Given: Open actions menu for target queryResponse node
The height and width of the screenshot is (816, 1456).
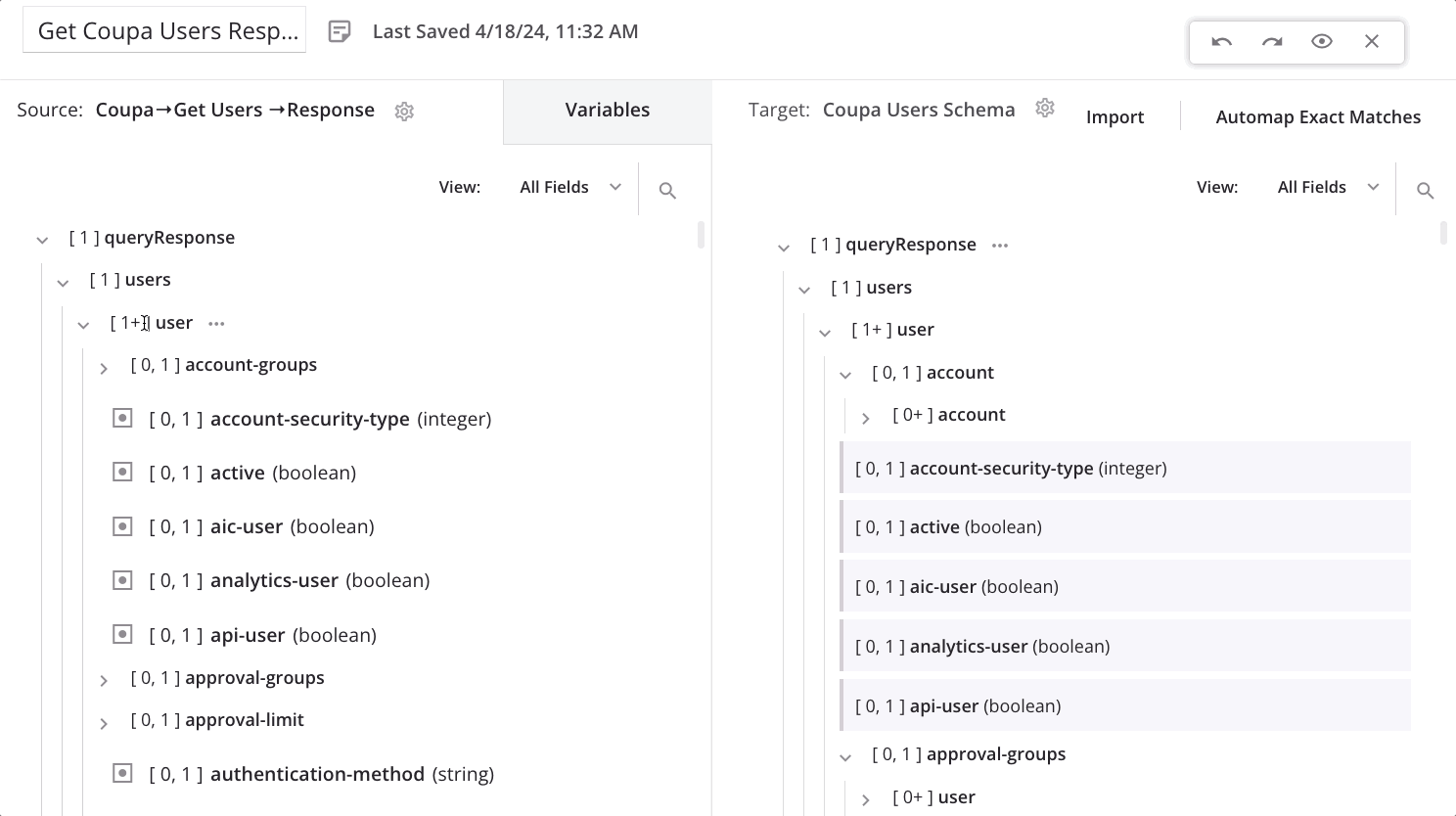Looking at the screenshot, I should [x=999, y=246].
